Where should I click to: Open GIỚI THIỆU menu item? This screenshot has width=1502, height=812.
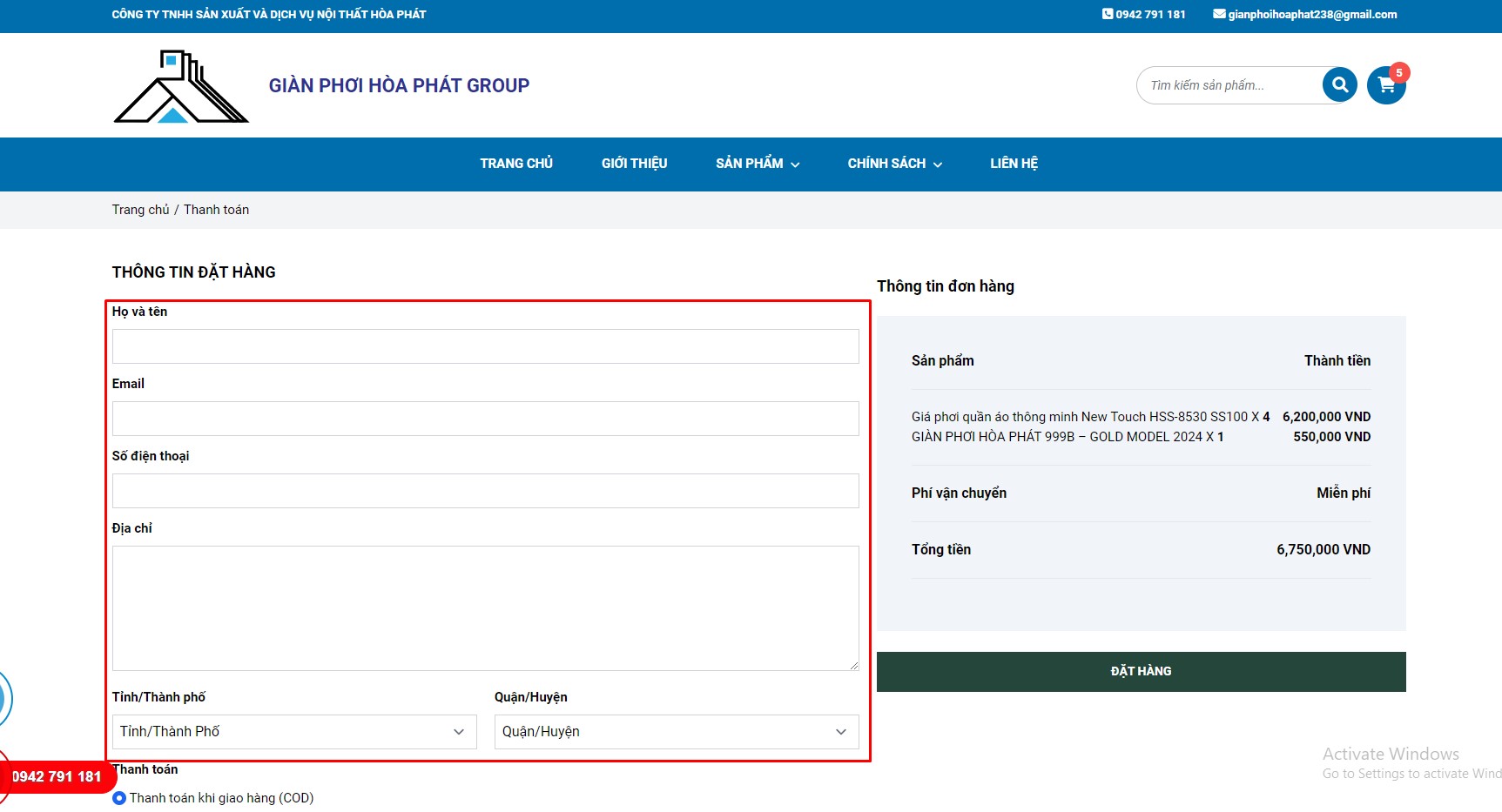634,164
